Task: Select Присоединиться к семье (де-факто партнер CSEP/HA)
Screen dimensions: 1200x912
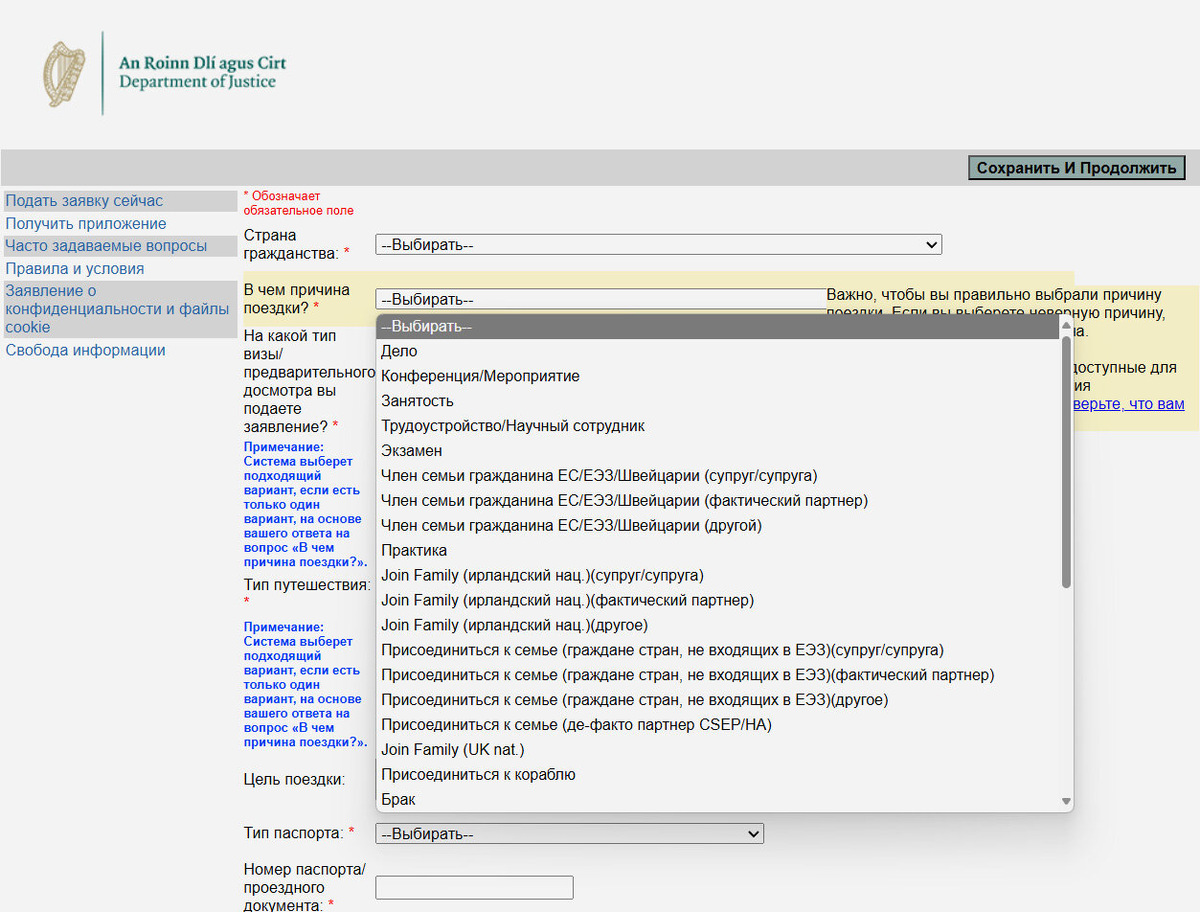Action: (718, 725)
